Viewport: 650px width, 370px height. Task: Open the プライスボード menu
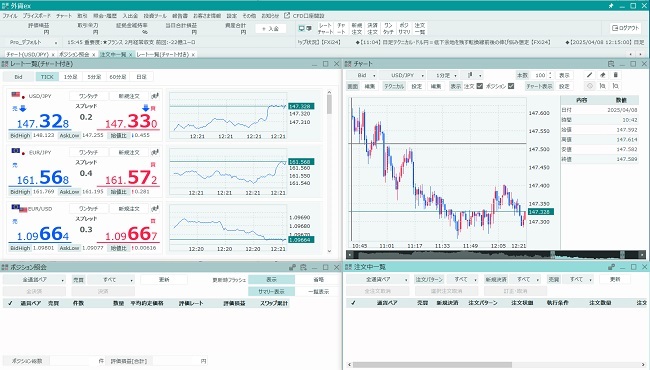[36, 16]
